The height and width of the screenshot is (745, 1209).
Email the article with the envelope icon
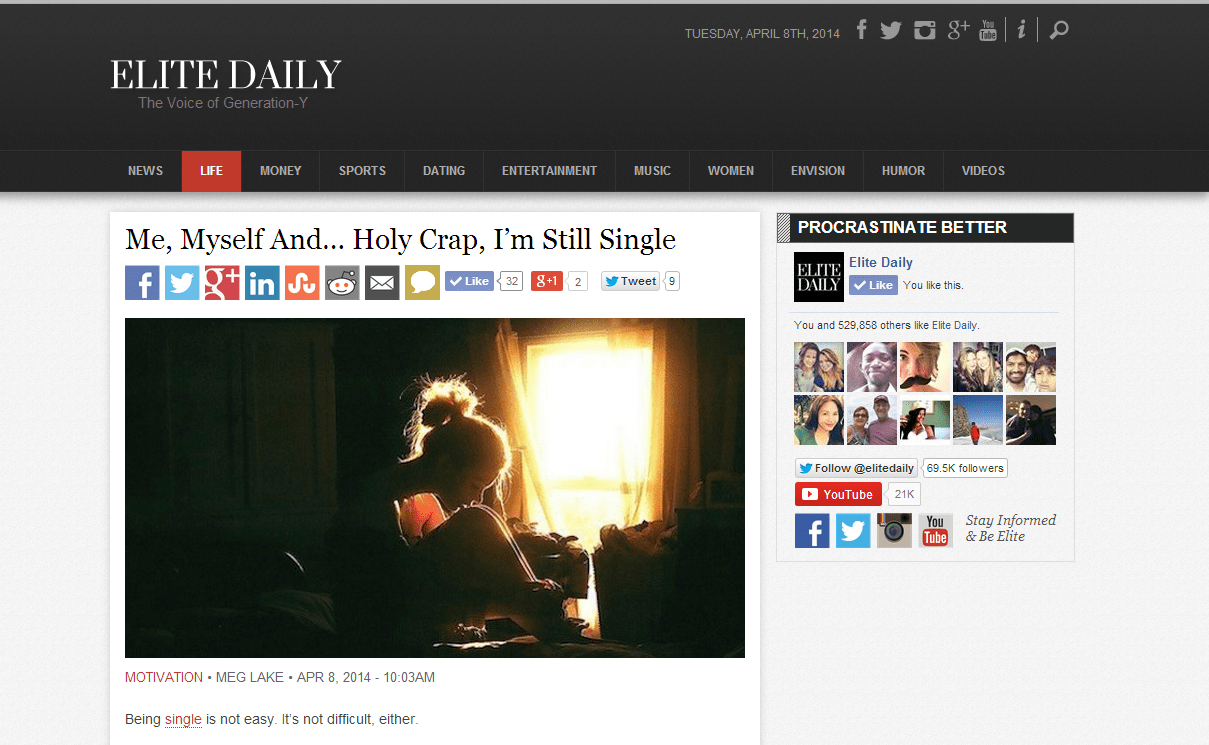click(x=382, y=282)
